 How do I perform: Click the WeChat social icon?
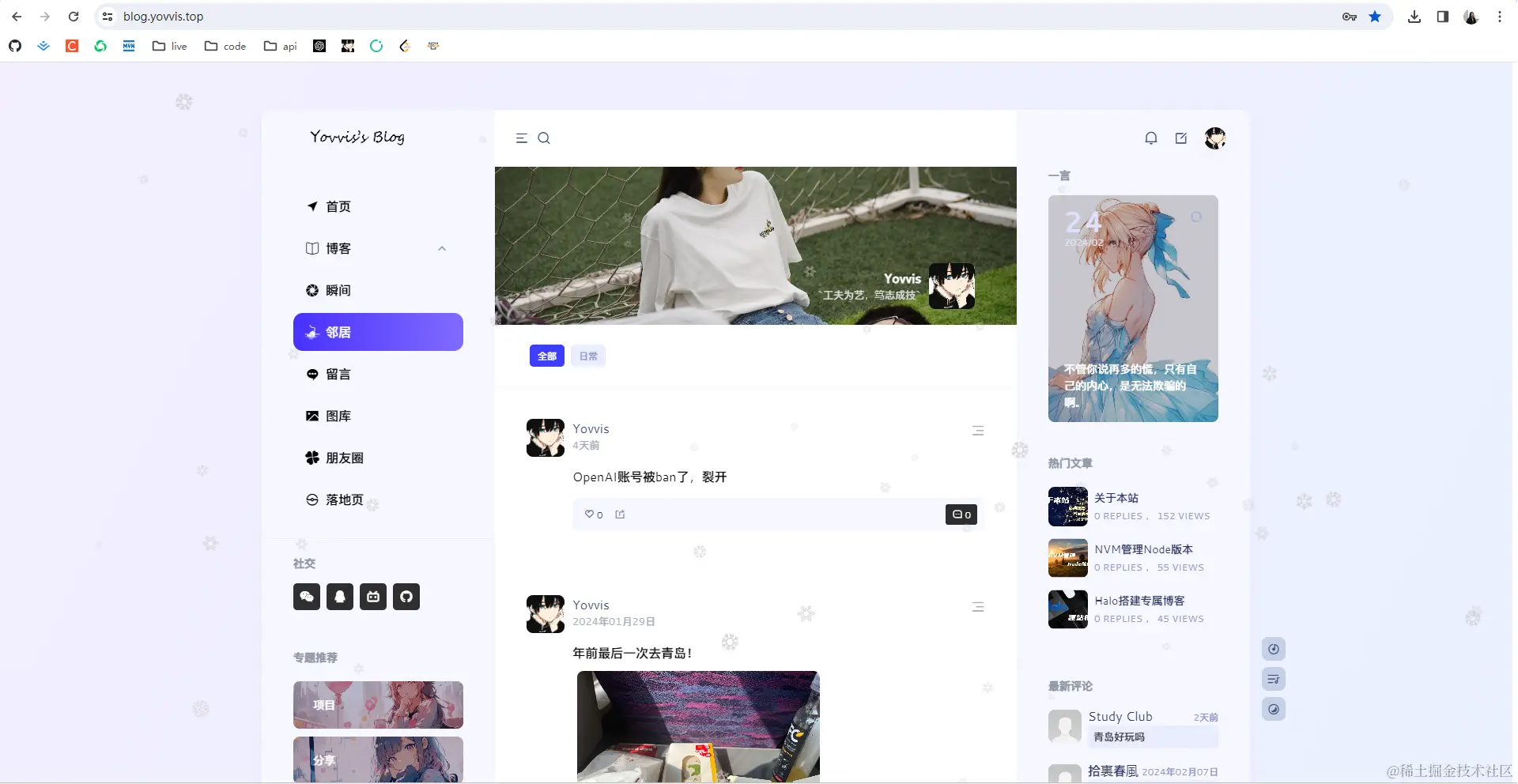click(307, 597)
